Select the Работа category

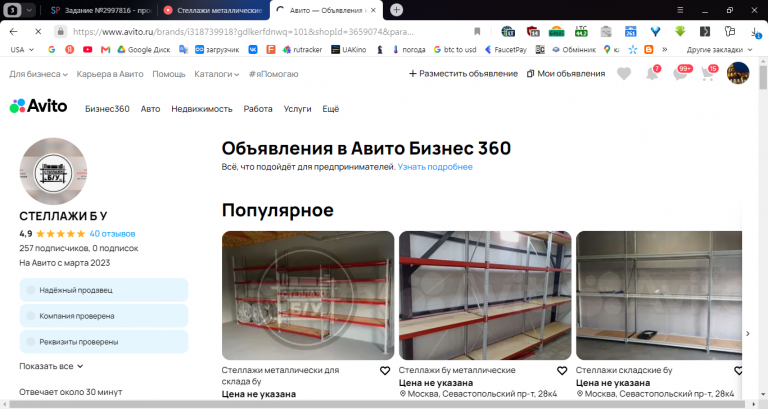tap(258, 109)
